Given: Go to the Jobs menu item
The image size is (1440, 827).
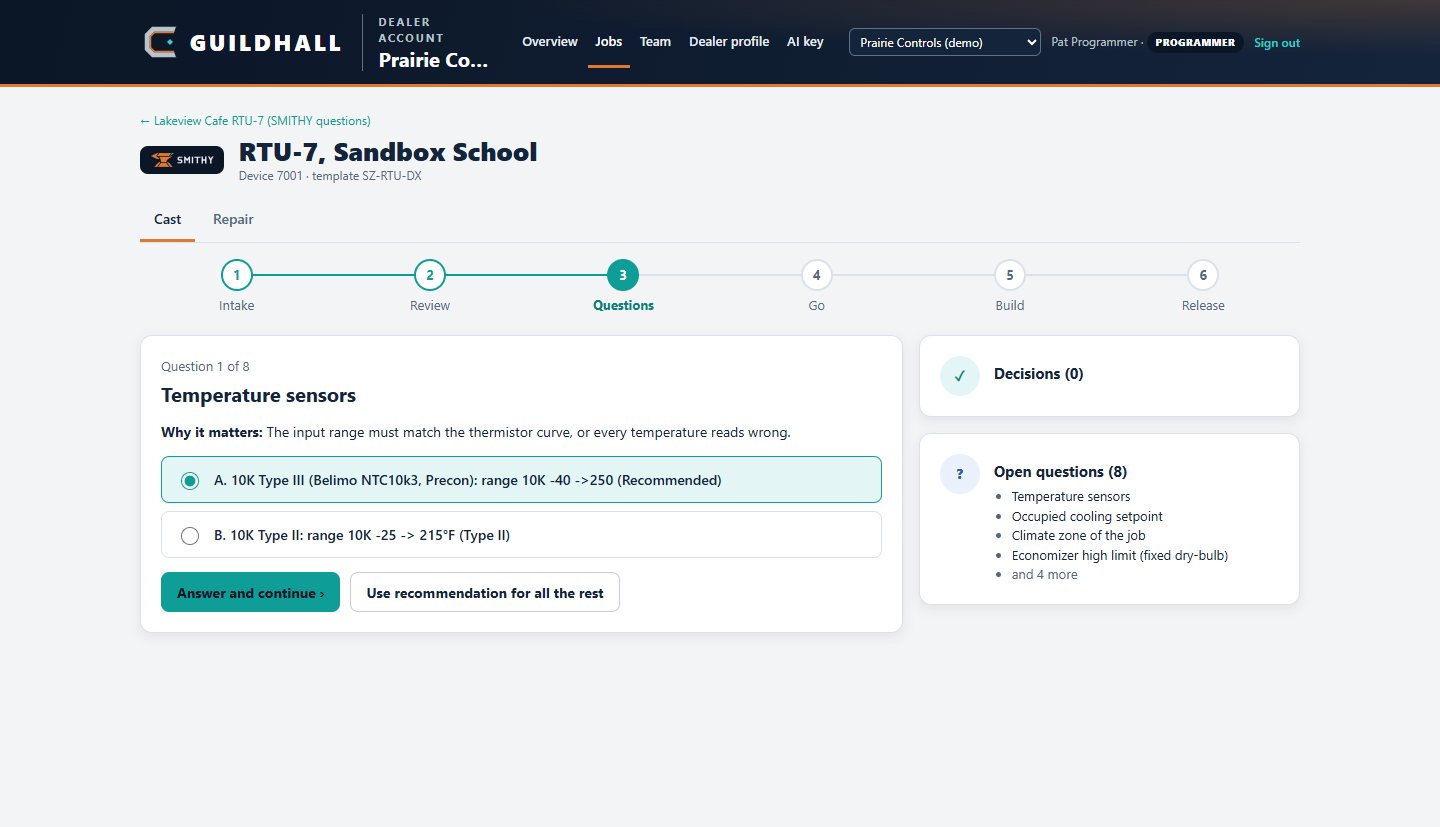Looking at the screenshot, I should [x=609, y=42].
